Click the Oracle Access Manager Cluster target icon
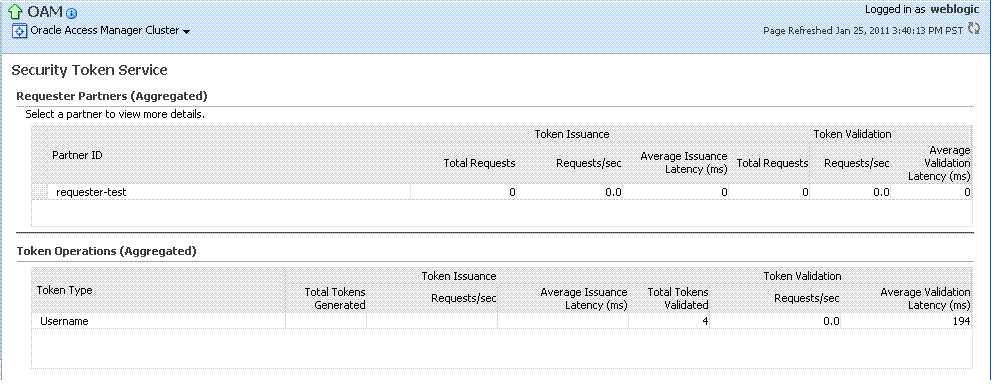This screenshot has width=996, height=386. point(20,31)
